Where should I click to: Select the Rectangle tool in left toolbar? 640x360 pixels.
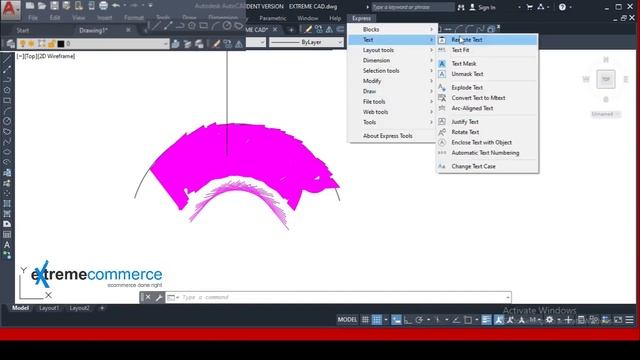click(x=7, y=100)
